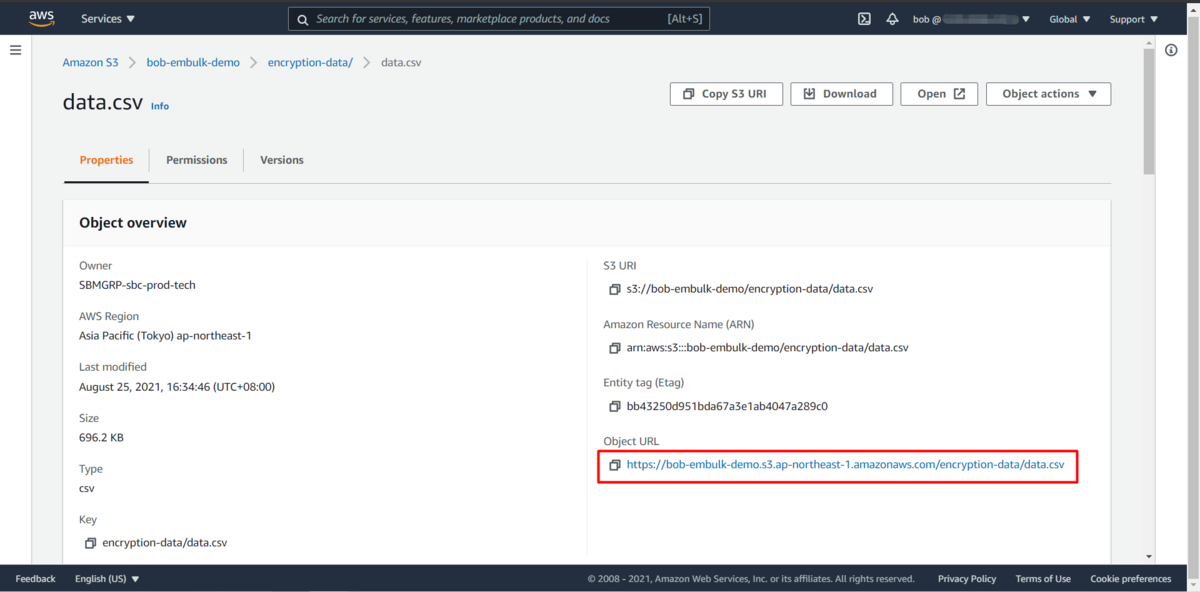Toggle the hamburger navigation menu
This screenshot has height=592, width=1200.
click(15, 49)
